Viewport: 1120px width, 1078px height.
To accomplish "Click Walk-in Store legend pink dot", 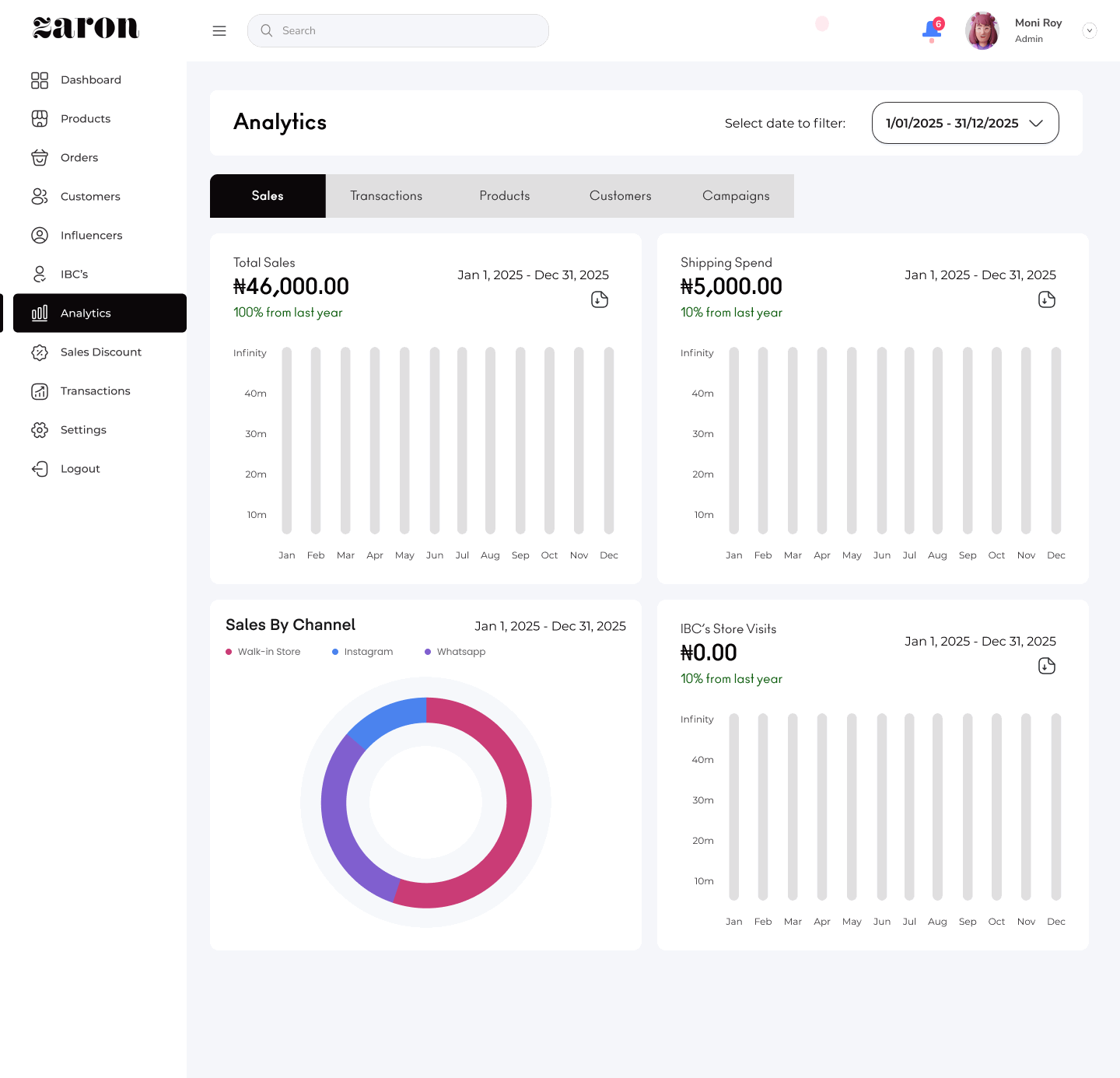I will point(229,652).
